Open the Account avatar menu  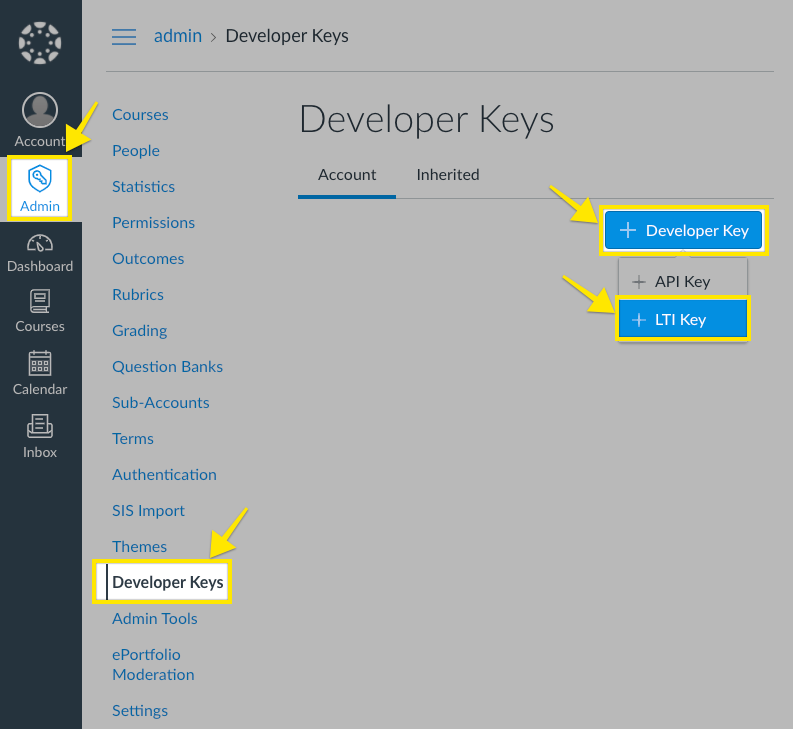[x=40, y=120]
